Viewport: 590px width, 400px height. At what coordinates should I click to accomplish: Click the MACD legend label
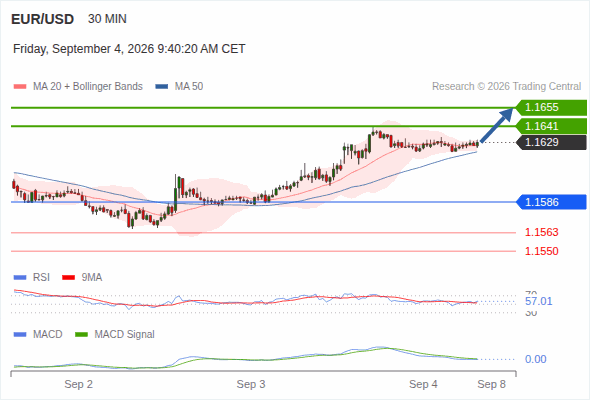tap(48, 335)
